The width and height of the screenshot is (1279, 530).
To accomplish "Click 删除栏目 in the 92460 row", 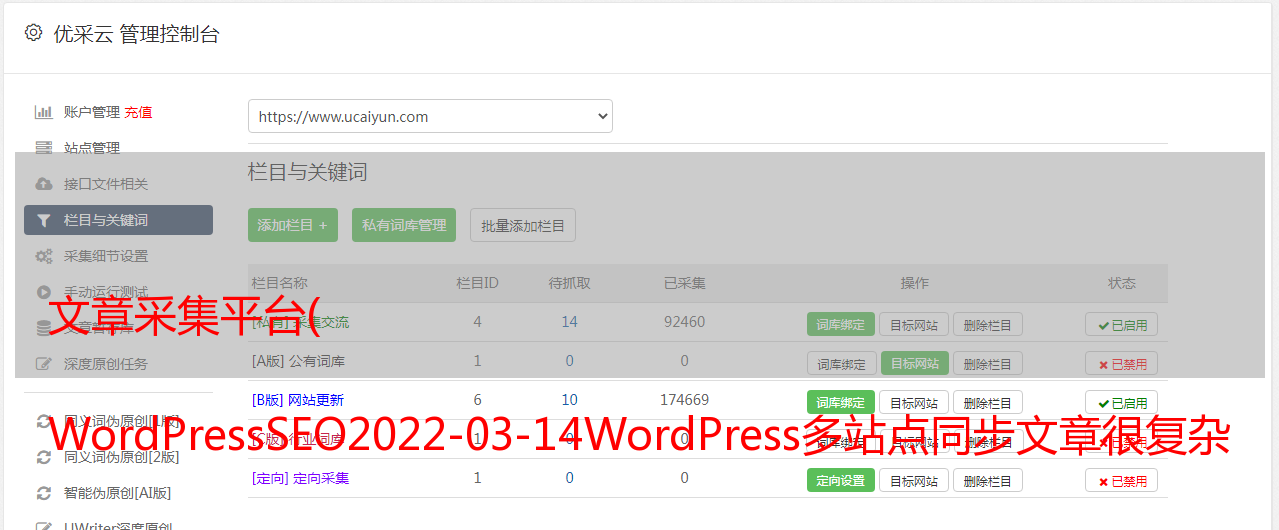I will coord(988,324).
